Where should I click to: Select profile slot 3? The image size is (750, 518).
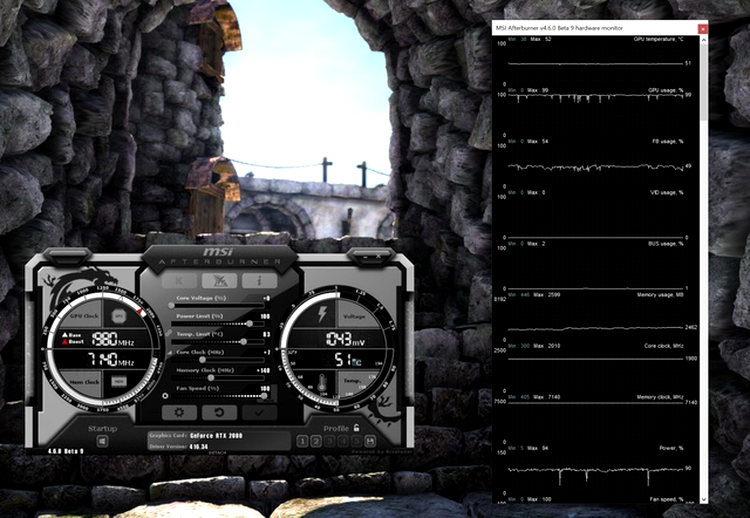(x=329, y=441)
